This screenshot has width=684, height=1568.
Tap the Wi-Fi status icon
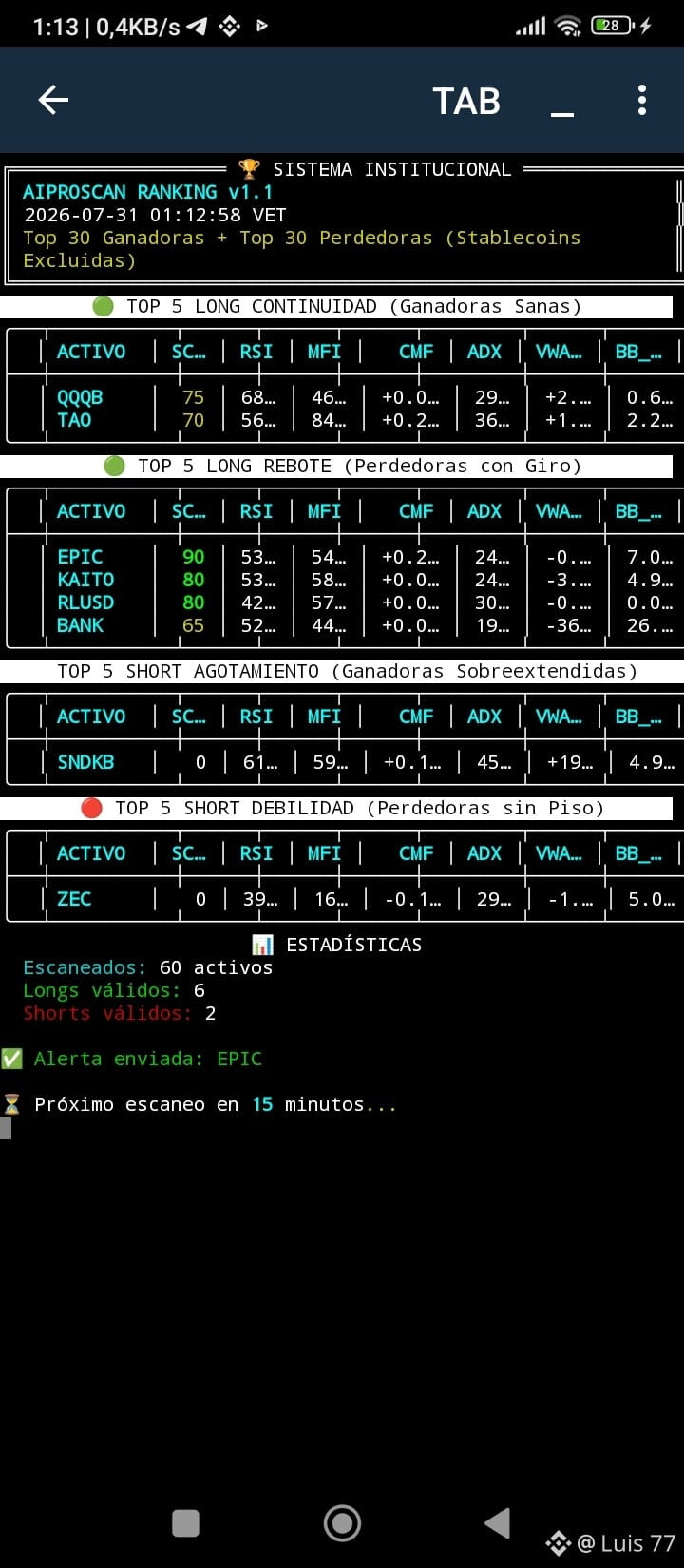(x=568, y=26)
